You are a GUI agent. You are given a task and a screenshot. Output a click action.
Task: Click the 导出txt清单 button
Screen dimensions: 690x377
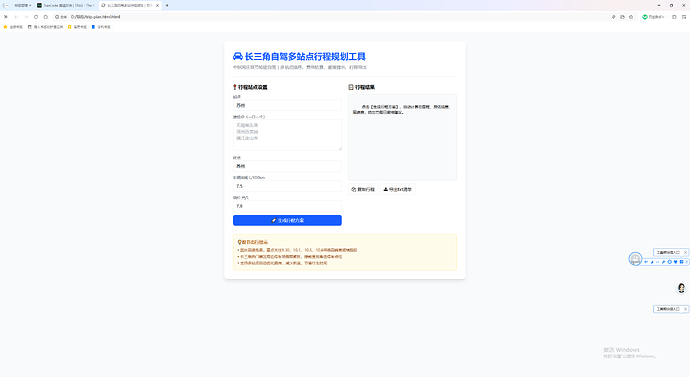coord(397,189)
